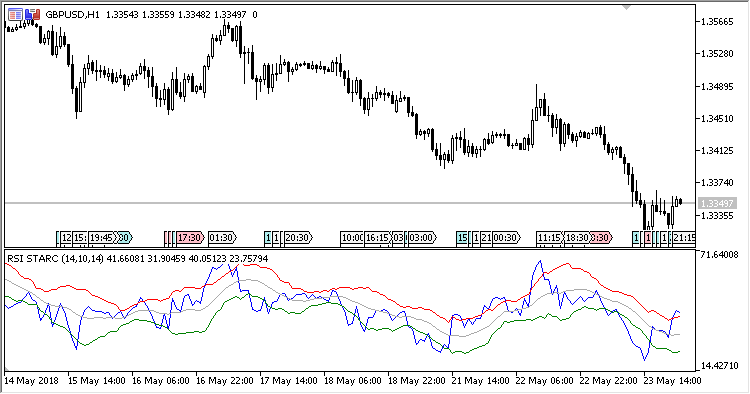Screen dimensions: 750x394
Task: Click the 1.35280 price scale value
Action: (x=717, y=54)
